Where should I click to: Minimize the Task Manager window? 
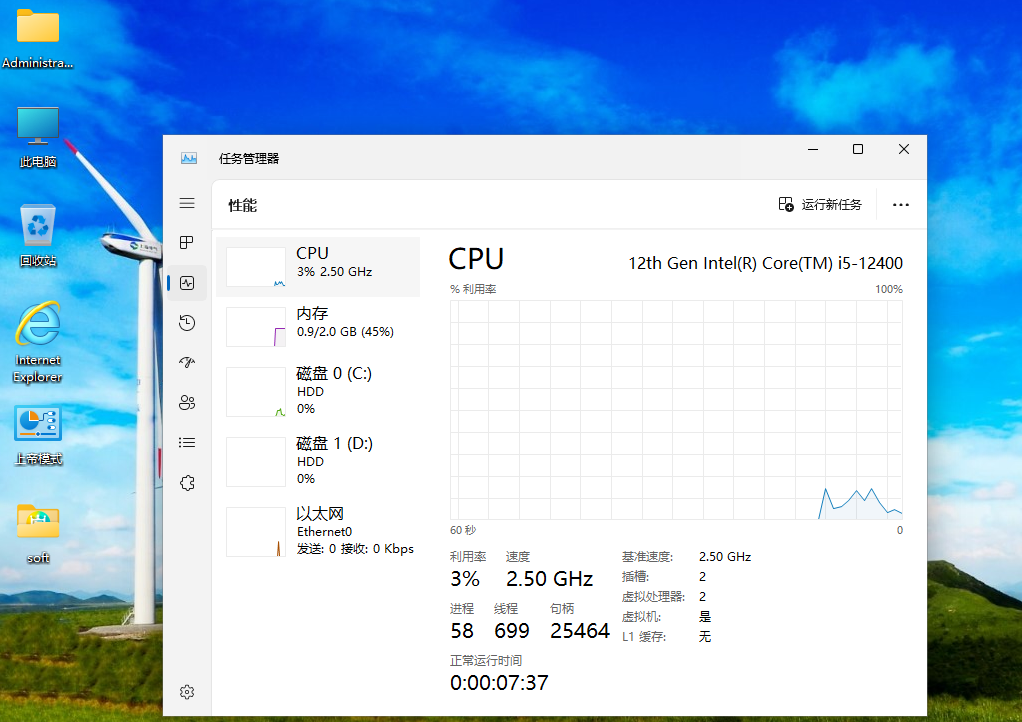click(813, 149)
